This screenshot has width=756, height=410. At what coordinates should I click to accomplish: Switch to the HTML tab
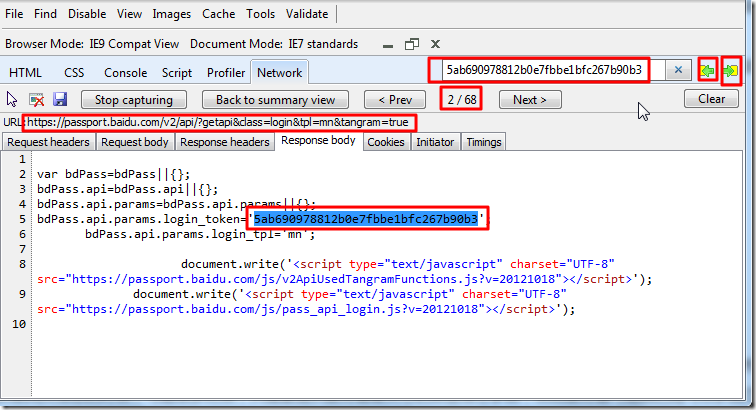tap(25, 73)
